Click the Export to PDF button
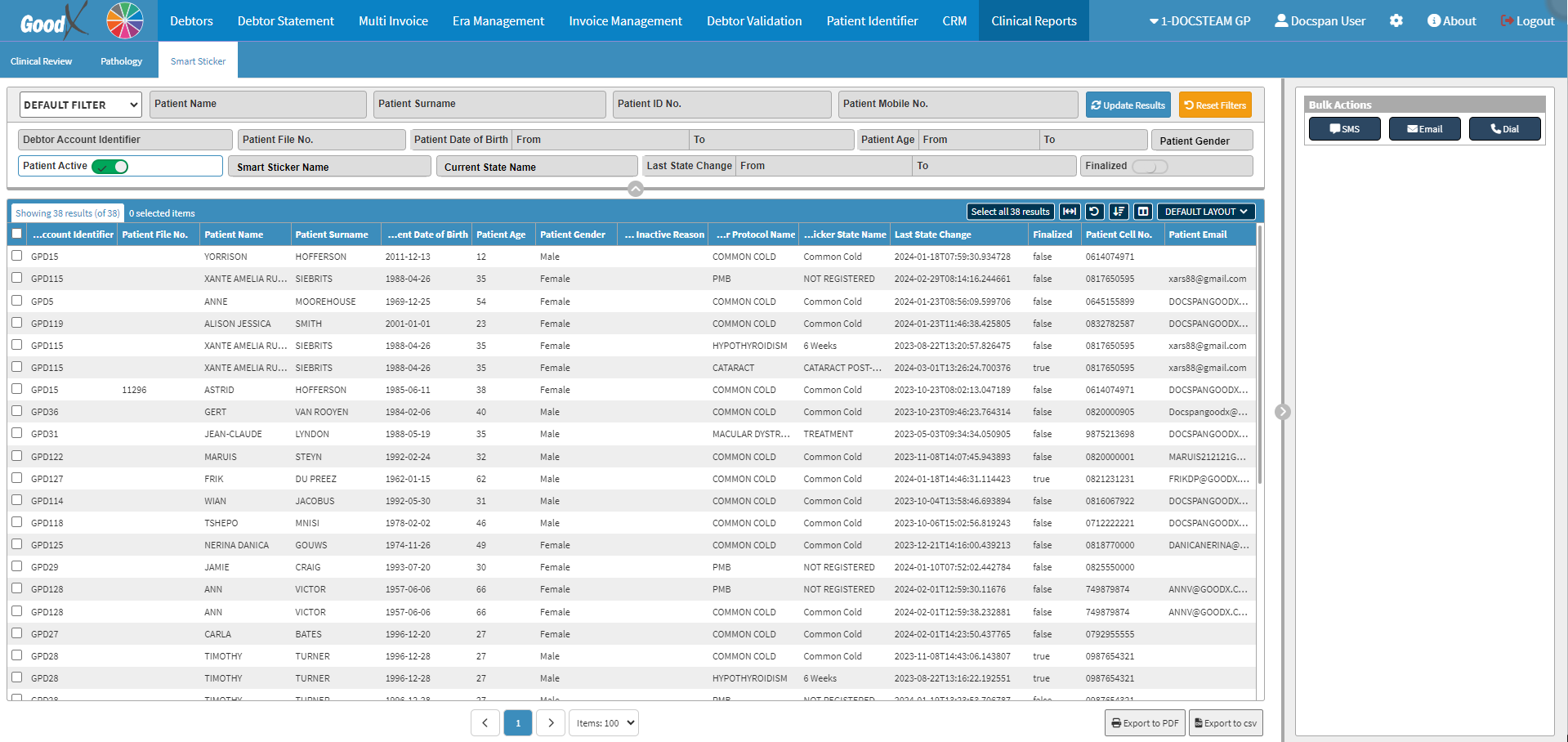Viewport: 1568px width, 742px height. pos(1145,723)
